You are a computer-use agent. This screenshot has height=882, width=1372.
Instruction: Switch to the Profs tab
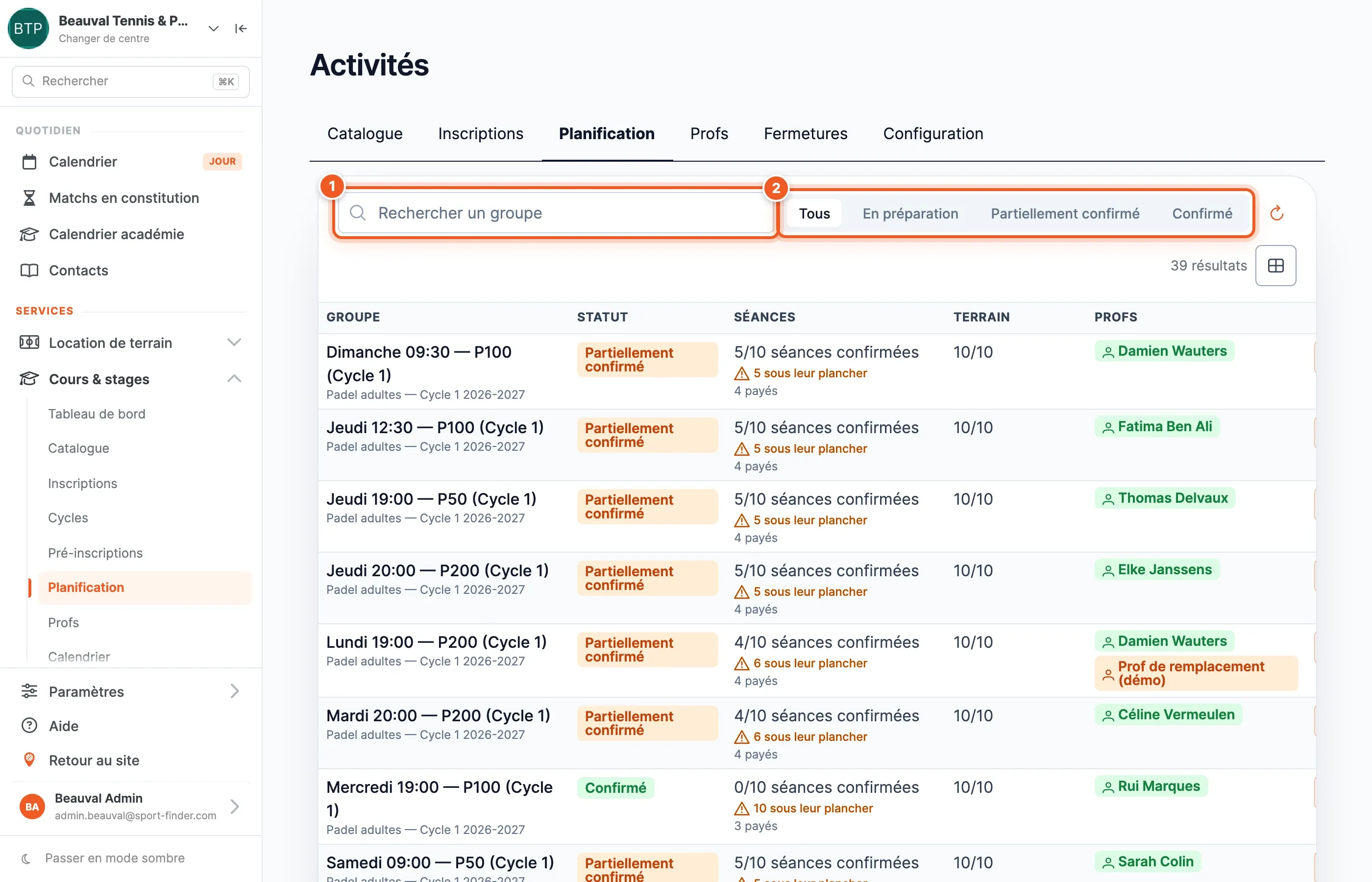(x=709, y=133)
